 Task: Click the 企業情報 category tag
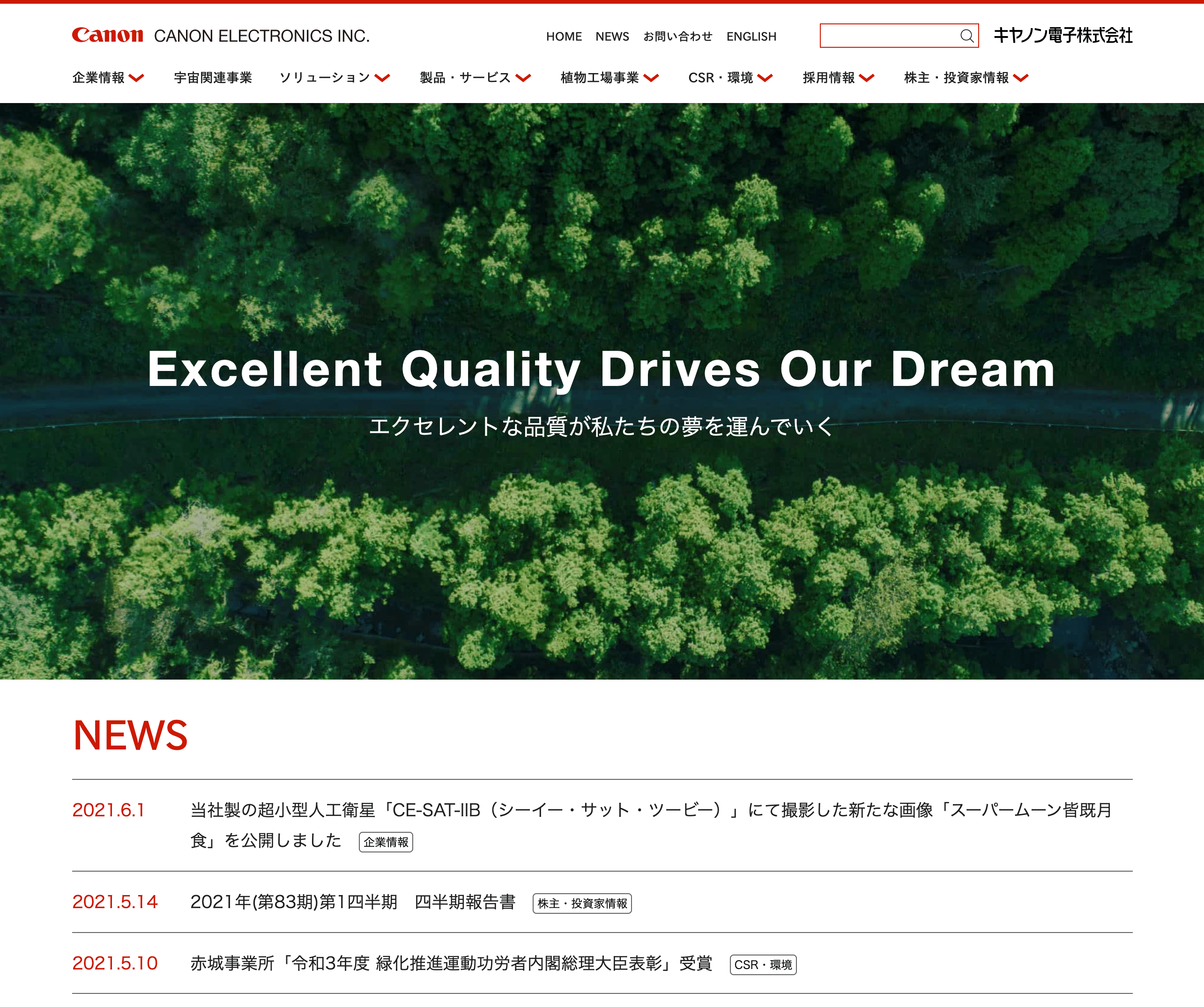[x=386, y=842]
